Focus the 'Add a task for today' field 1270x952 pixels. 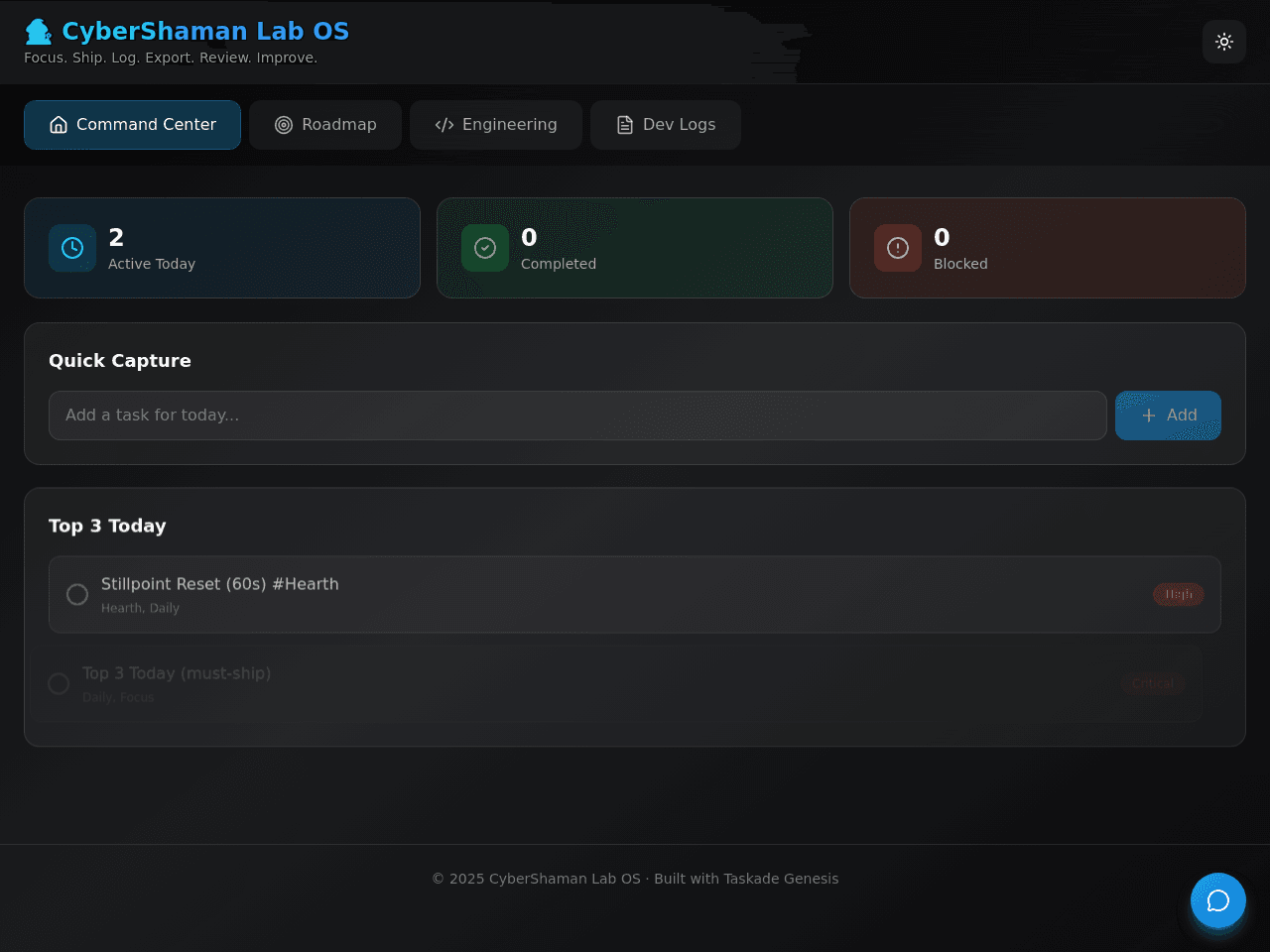click(x=577, y=416)
